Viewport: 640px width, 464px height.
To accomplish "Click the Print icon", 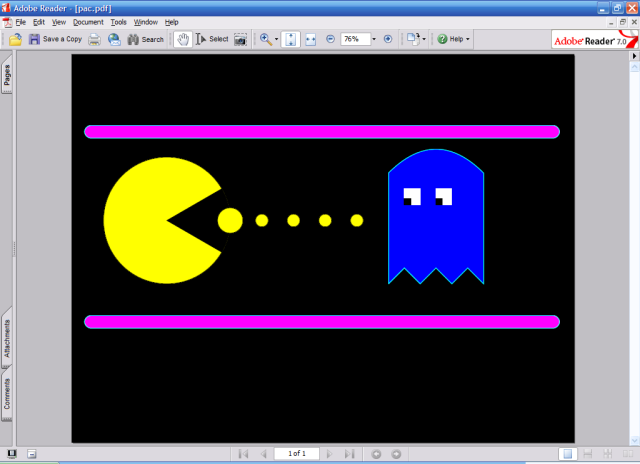I will coord(95,39).
